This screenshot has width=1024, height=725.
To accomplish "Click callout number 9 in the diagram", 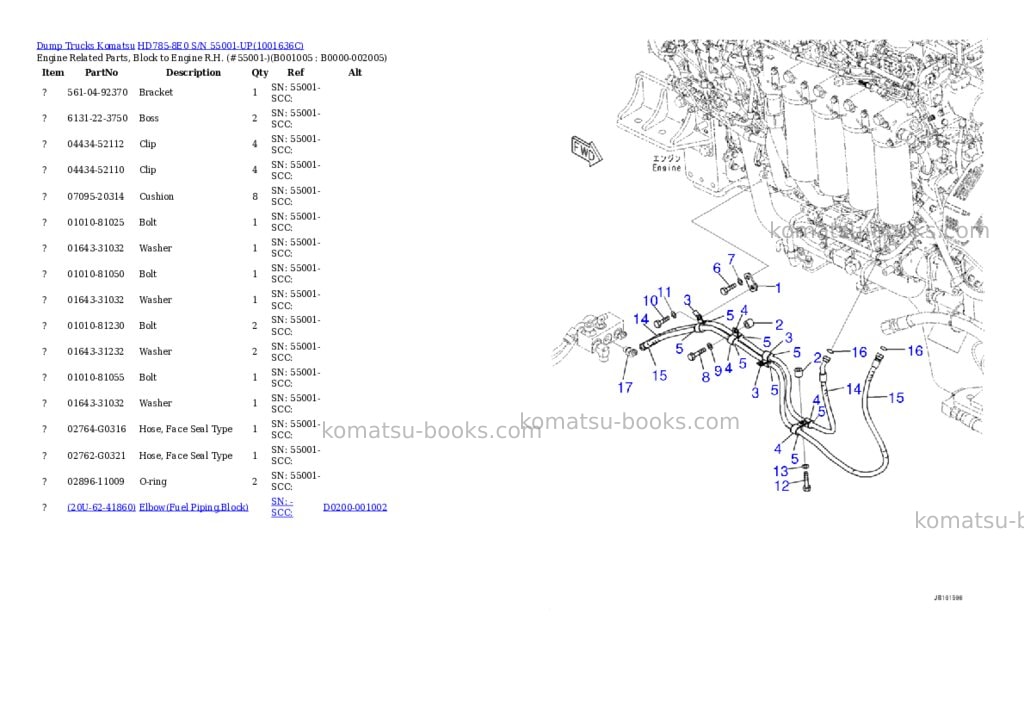I will coord(718,370).
